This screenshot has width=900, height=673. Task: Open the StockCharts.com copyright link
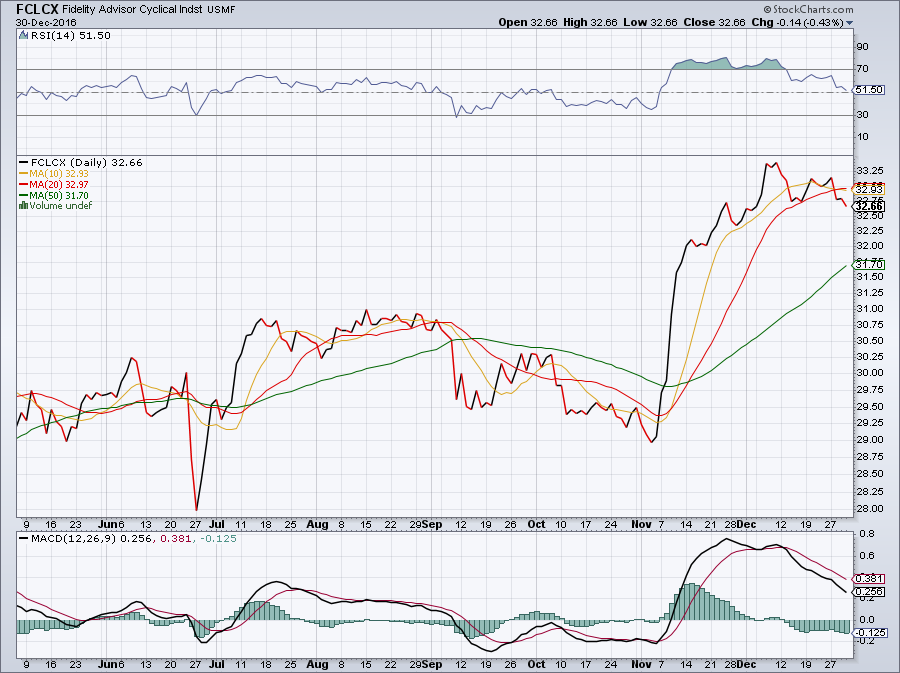(x=808, y=9)
